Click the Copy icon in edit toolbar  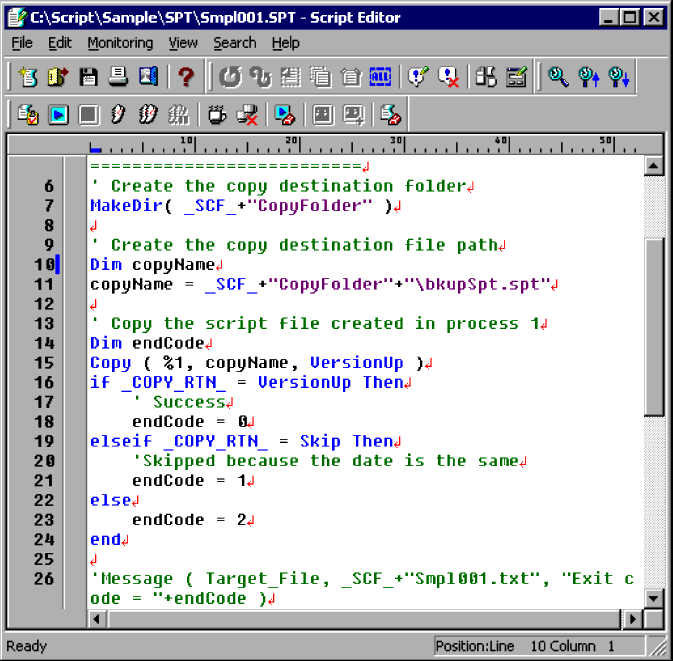click(x=320, y=77)
